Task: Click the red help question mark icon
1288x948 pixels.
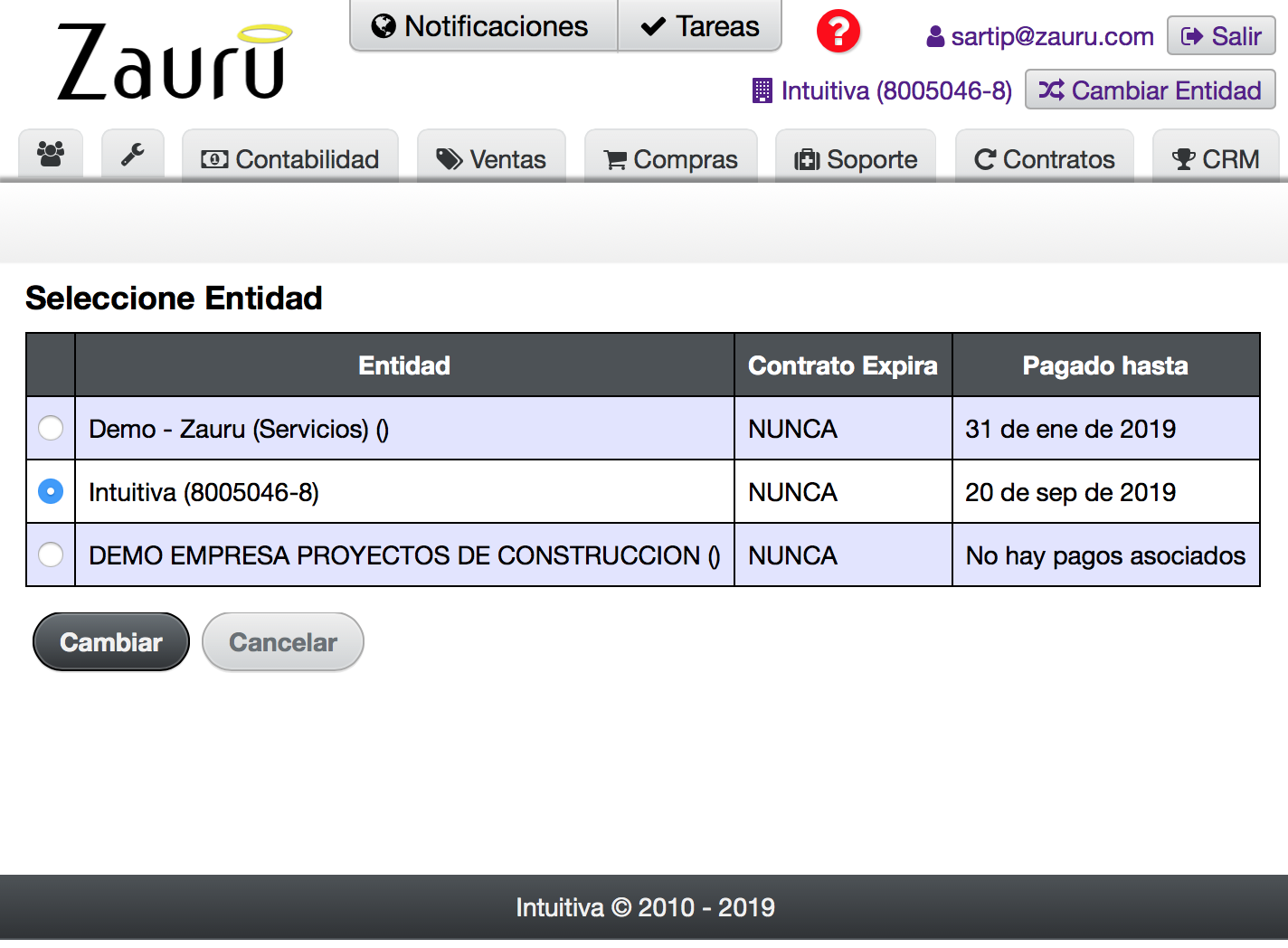Action: tap(838, 32)
